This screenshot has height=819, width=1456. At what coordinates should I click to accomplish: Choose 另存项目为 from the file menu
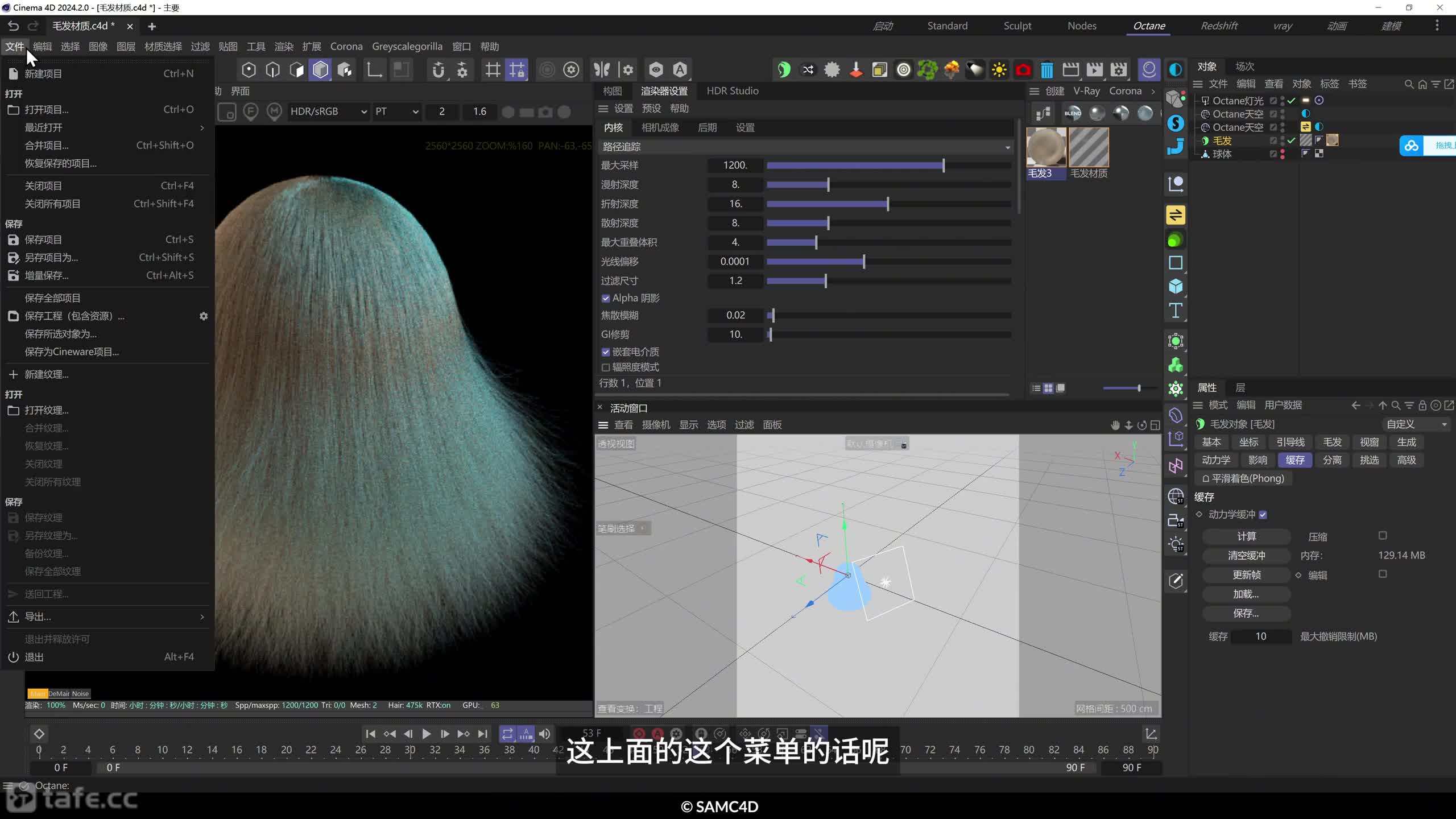[108, 258]
